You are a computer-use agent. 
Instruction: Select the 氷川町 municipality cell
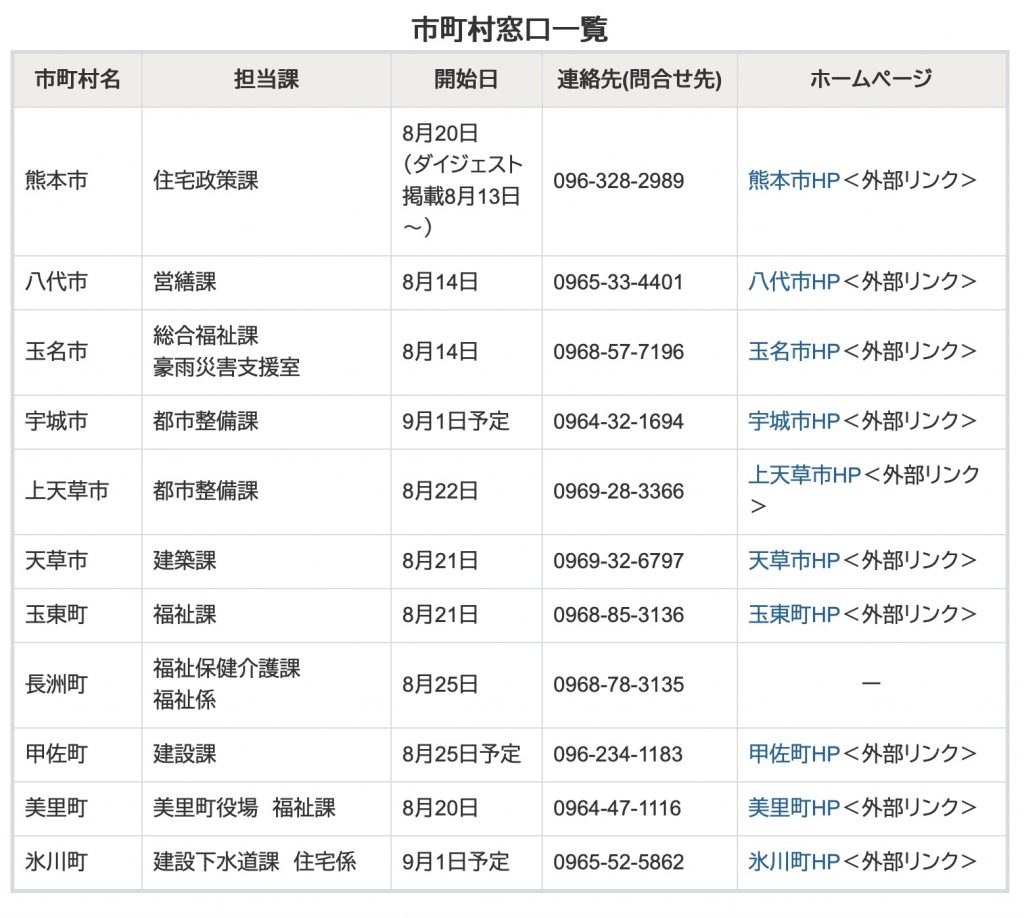point(78,863)
